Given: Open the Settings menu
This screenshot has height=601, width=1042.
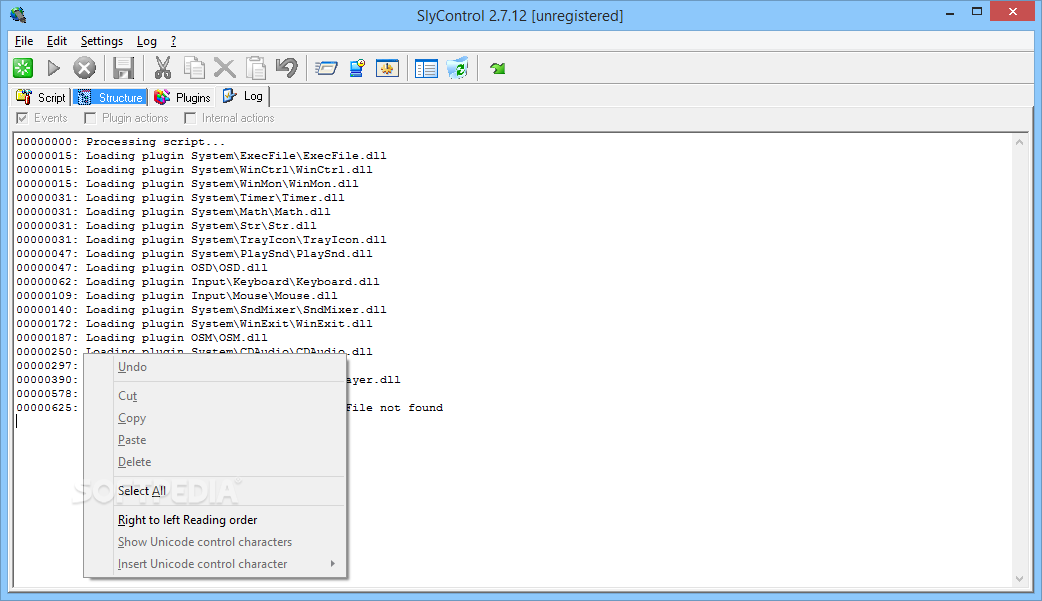Looking at the screenshot, I should pyautogui.click(x=102, y=41).
